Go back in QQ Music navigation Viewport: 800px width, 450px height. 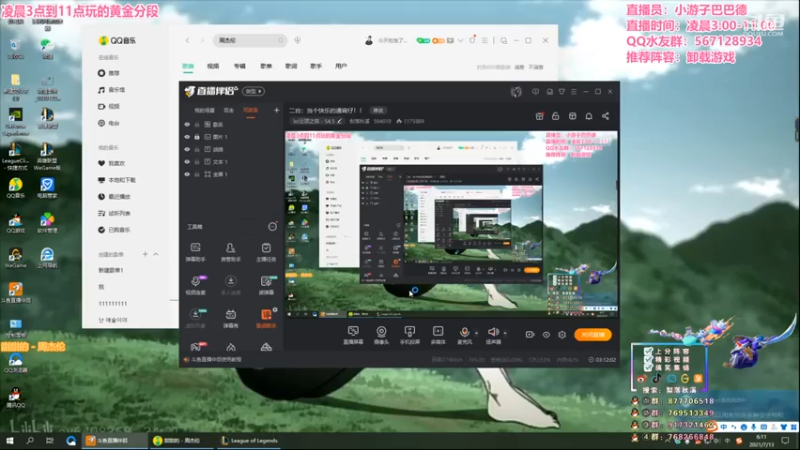tap(188, 40)
